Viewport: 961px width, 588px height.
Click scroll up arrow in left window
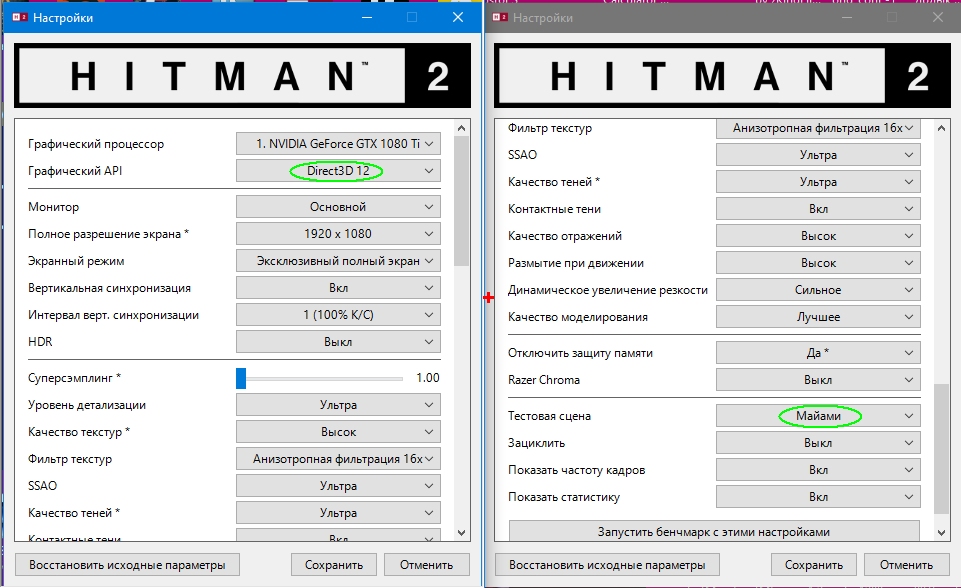(462, 128)
